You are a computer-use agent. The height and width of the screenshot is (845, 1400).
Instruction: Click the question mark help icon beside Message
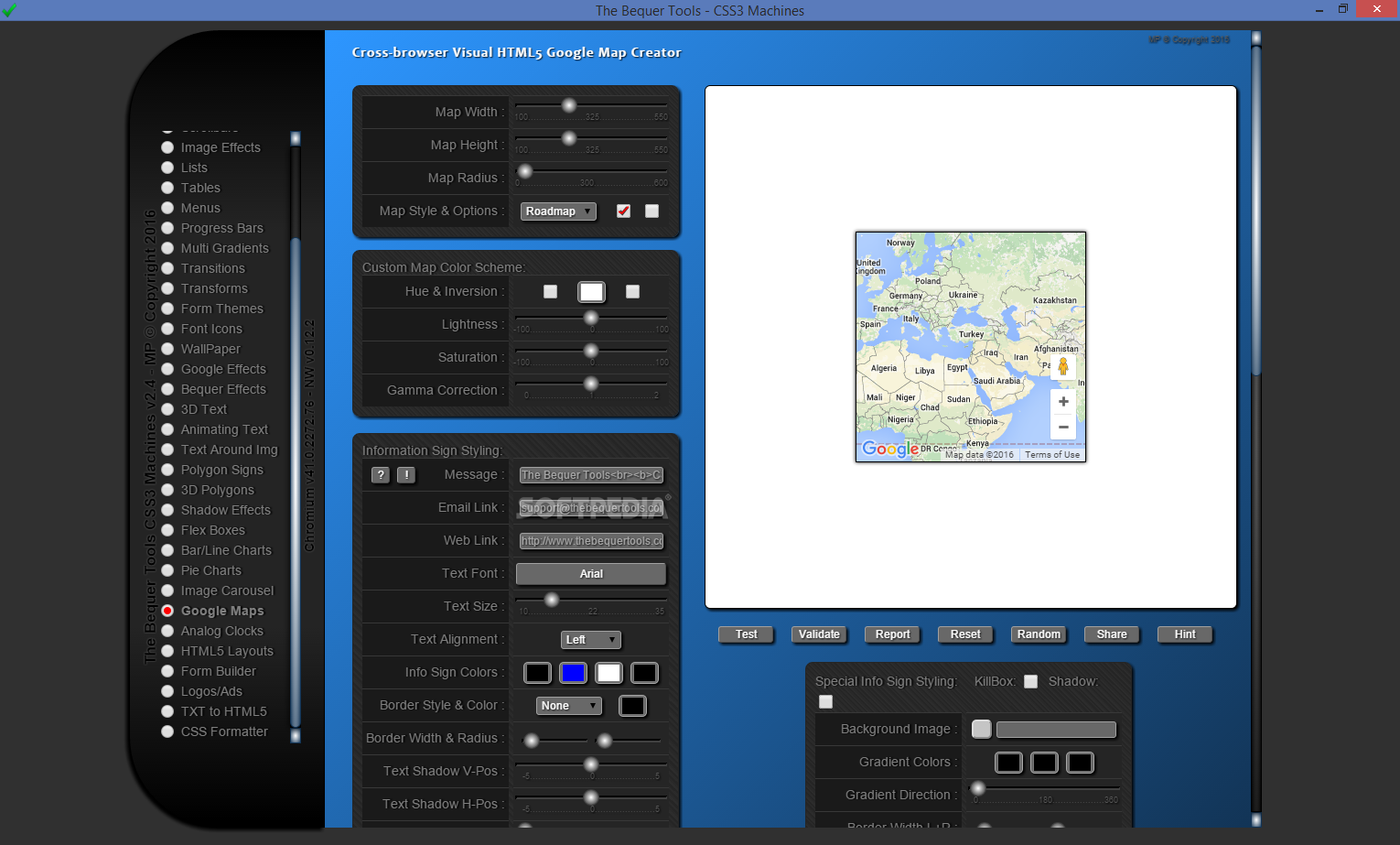381,475
